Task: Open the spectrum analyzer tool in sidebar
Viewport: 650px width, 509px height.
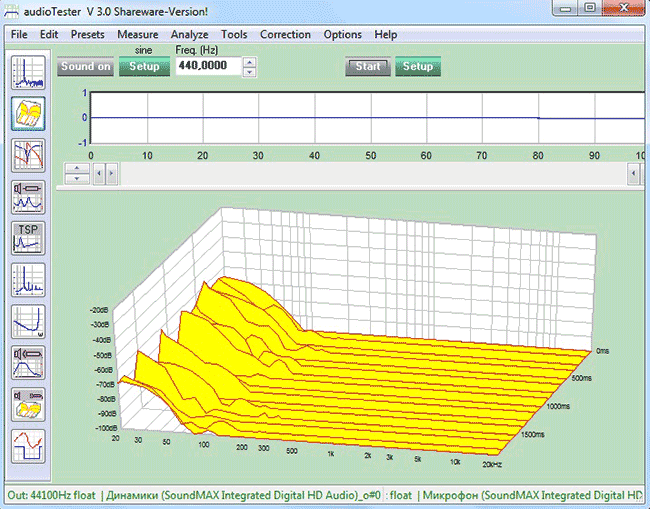Action: click(x=28, y=73)
